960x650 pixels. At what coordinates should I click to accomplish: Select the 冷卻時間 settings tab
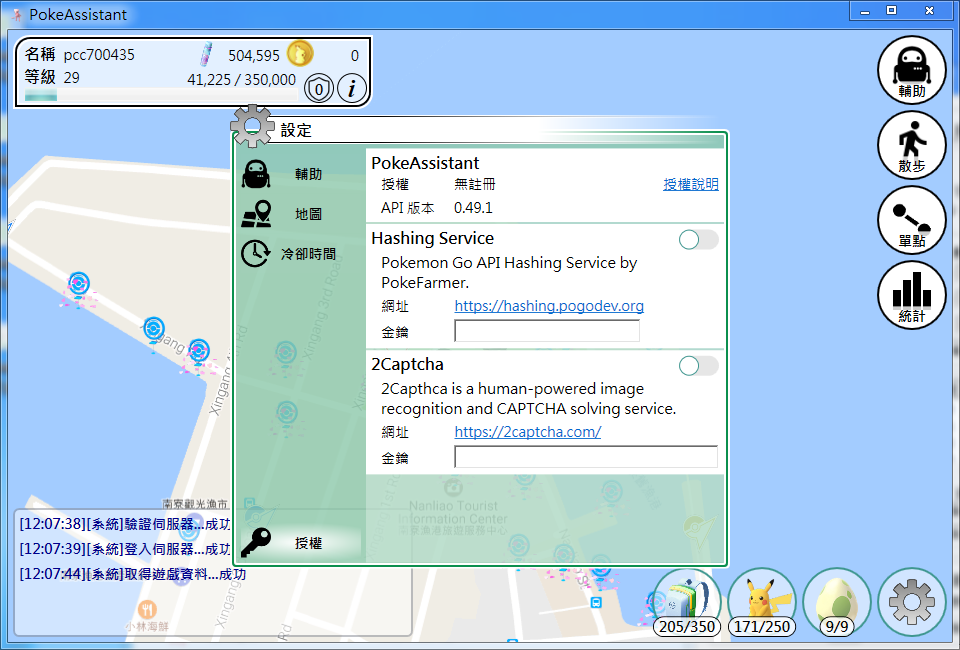coord(300,253)
